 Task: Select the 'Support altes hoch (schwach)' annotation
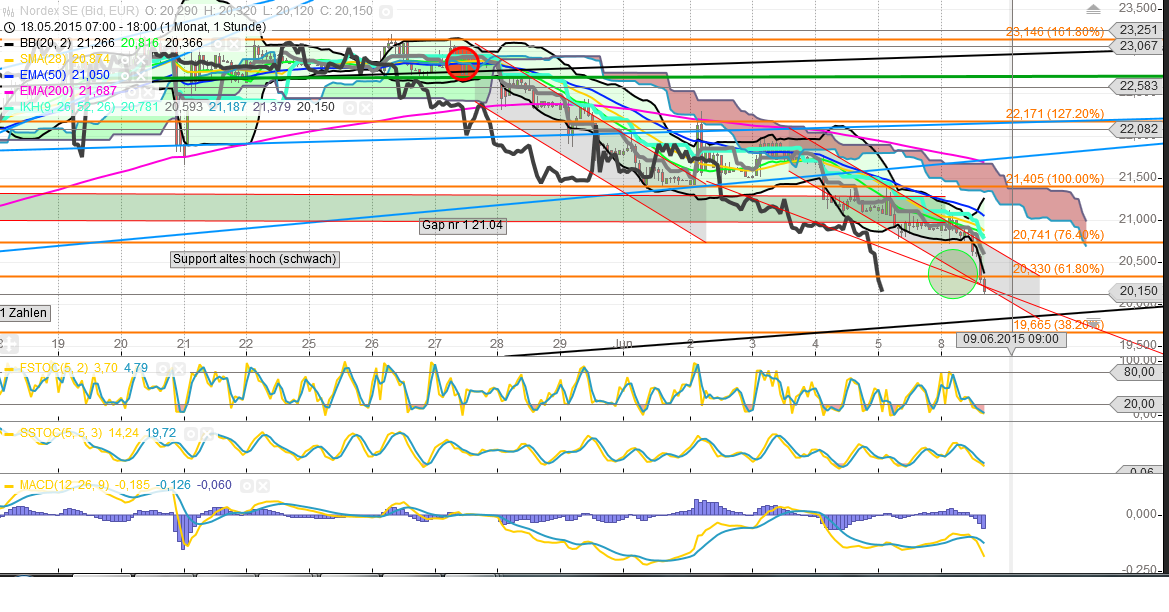pyautogui.click(x=256, y=259)
